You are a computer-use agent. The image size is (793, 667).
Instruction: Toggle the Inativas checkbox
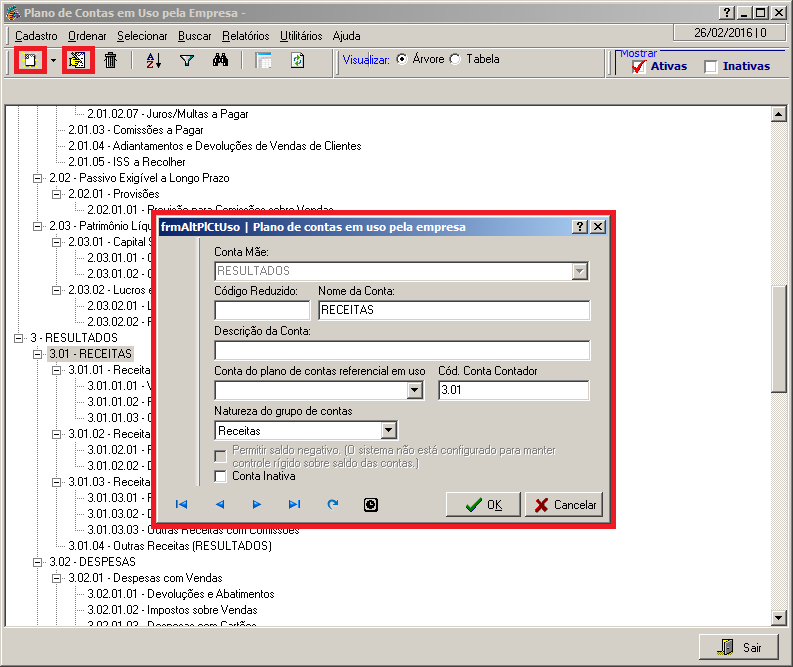point(711,67)
